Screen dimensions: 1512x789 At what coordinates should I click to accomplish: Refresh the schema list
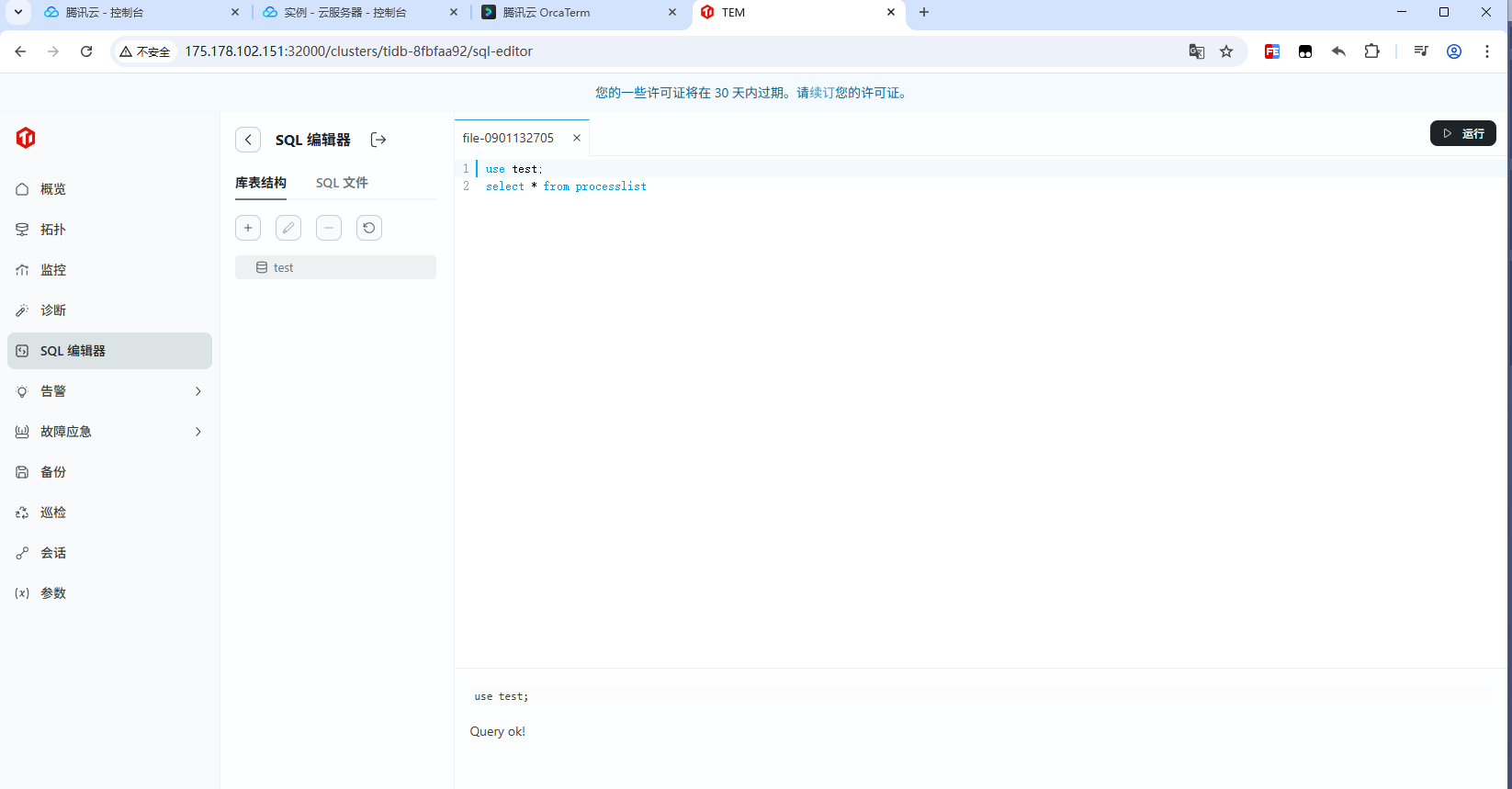(x=369, y=228)
